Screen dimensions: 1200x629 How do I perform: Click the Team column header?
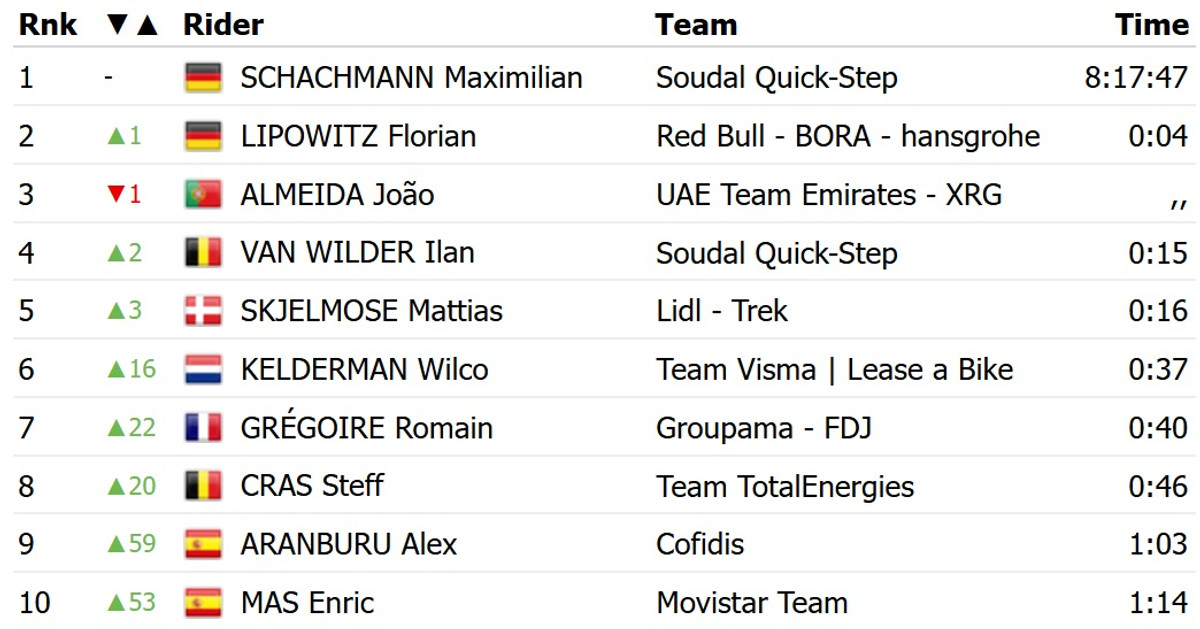point(696,25)
